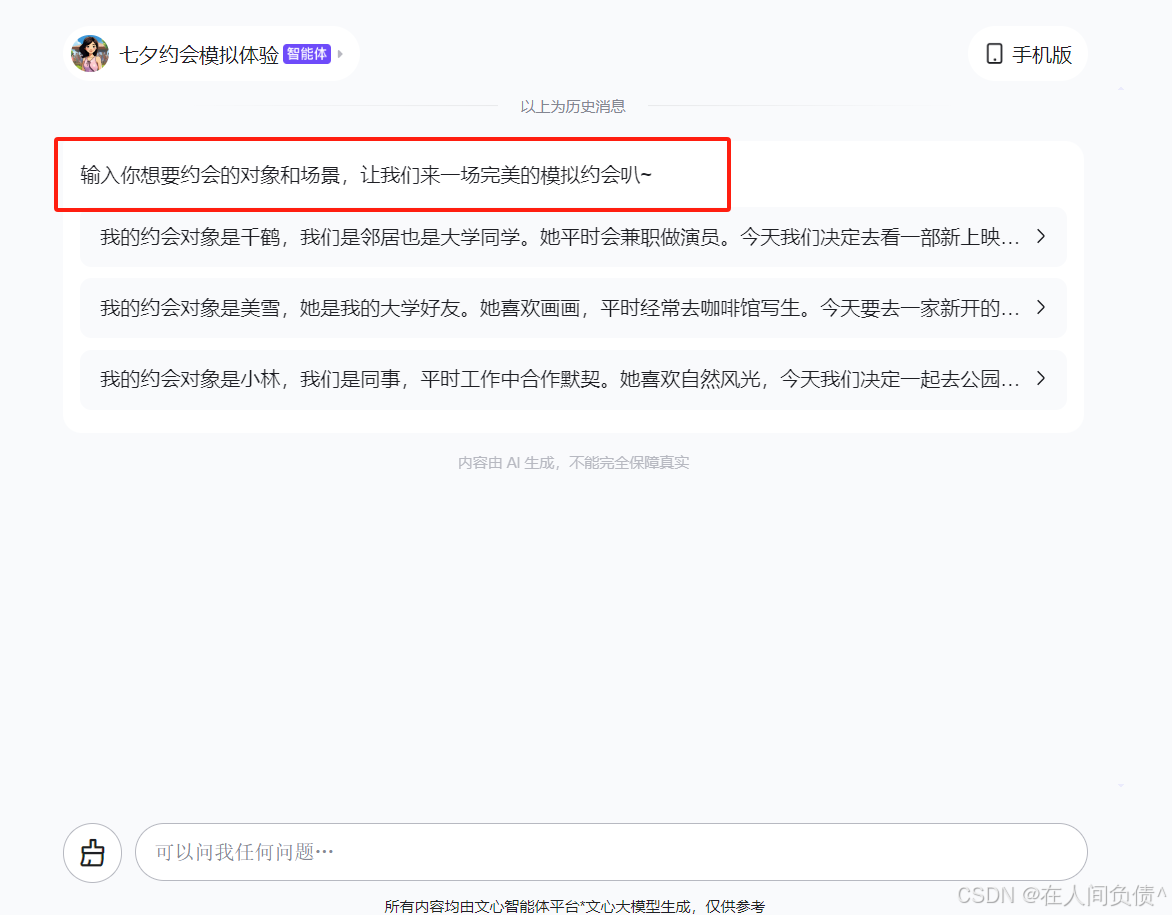Click the 内容由 AI 生成 disclaimer text
The image size is (1172, 915).
tap(573, 463)
